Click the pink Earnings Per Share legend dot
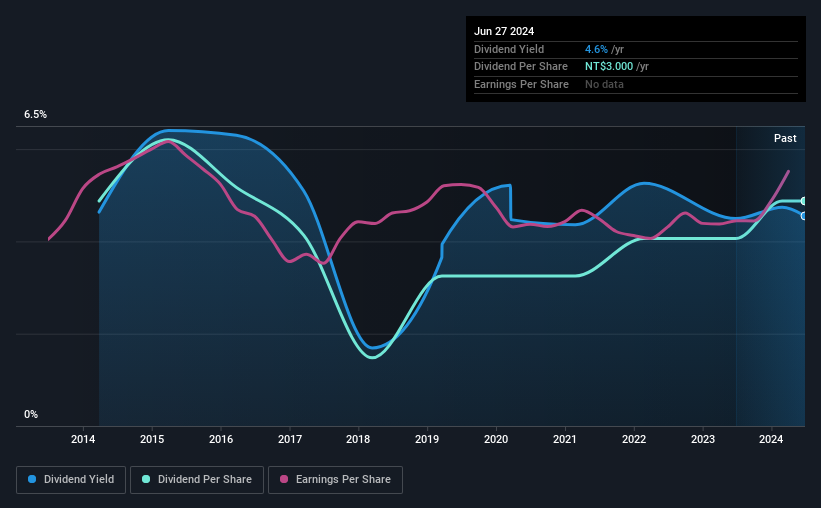821x508 pixels. [284, 479]
